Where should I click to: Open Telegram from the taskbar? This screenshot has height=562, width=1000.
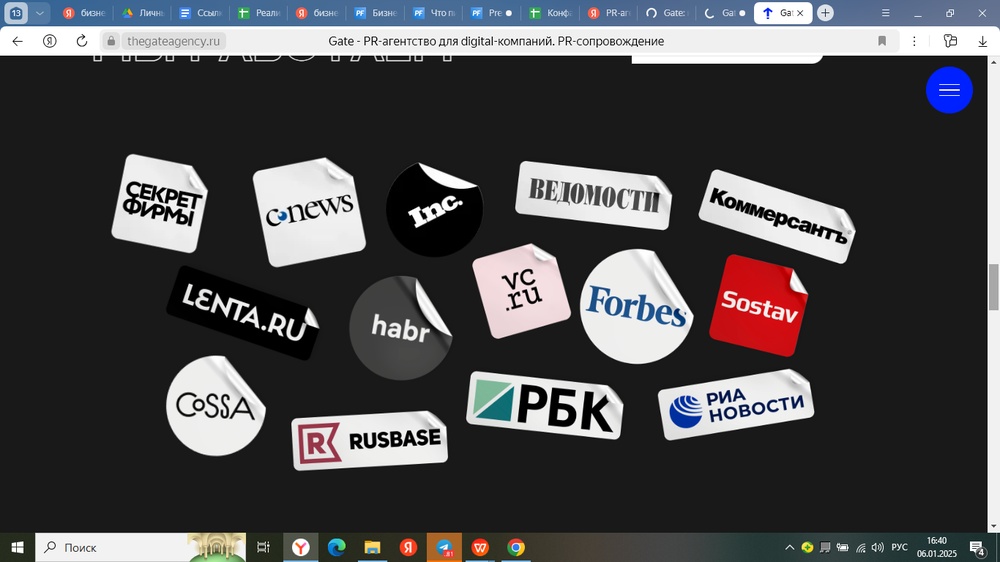(x=444, y=547)
